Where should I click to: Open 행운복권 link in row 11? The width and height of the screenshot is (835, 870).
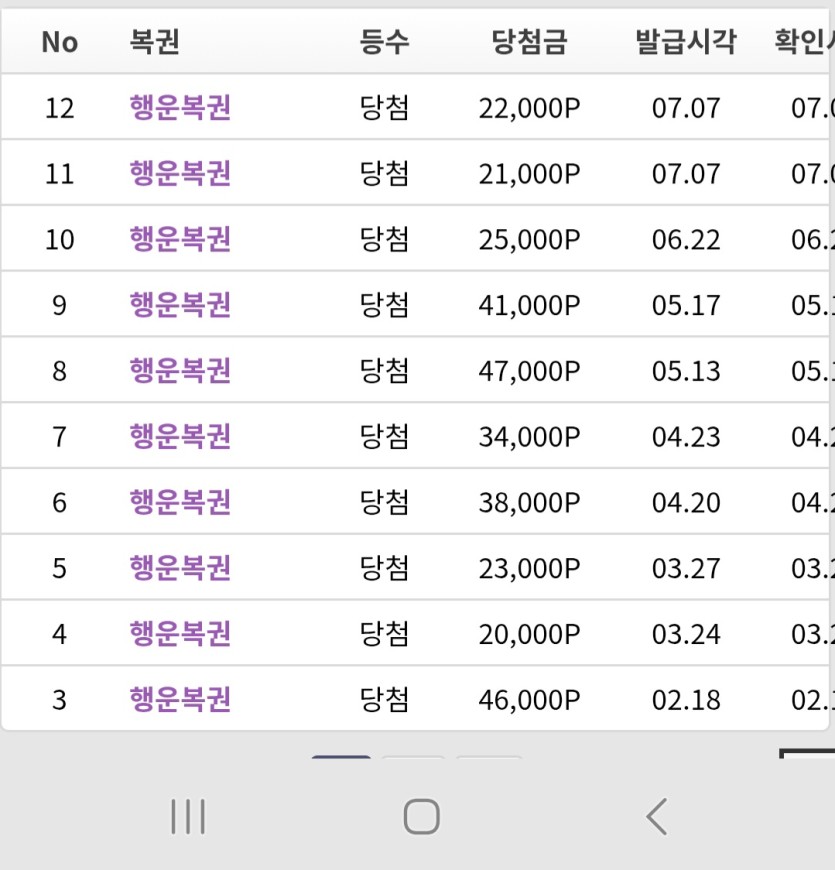point(180,174)
